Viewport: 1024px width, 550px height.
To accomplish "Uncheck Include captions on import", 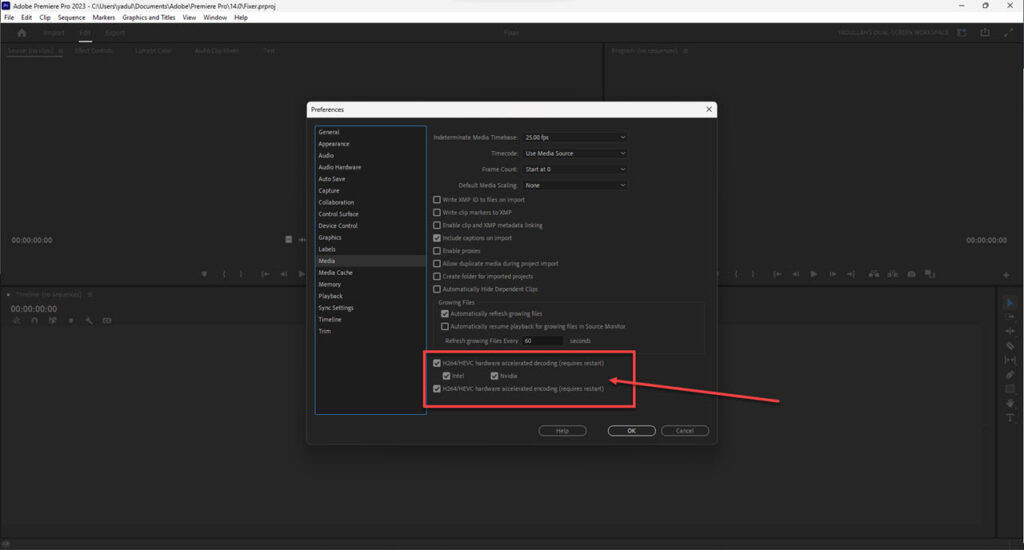I will [x=437, y=238].
